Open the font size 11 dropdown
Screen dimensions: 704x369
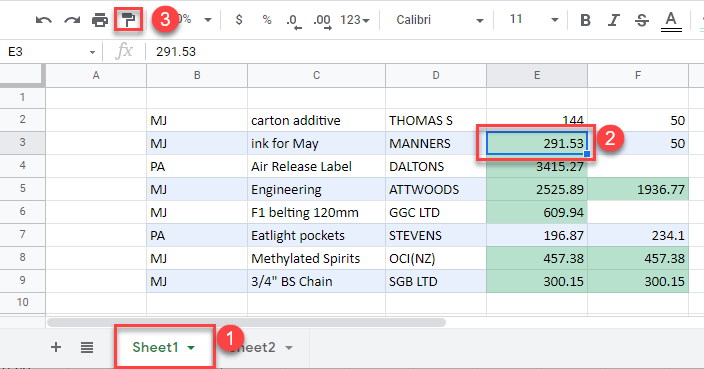click(533, 20)
